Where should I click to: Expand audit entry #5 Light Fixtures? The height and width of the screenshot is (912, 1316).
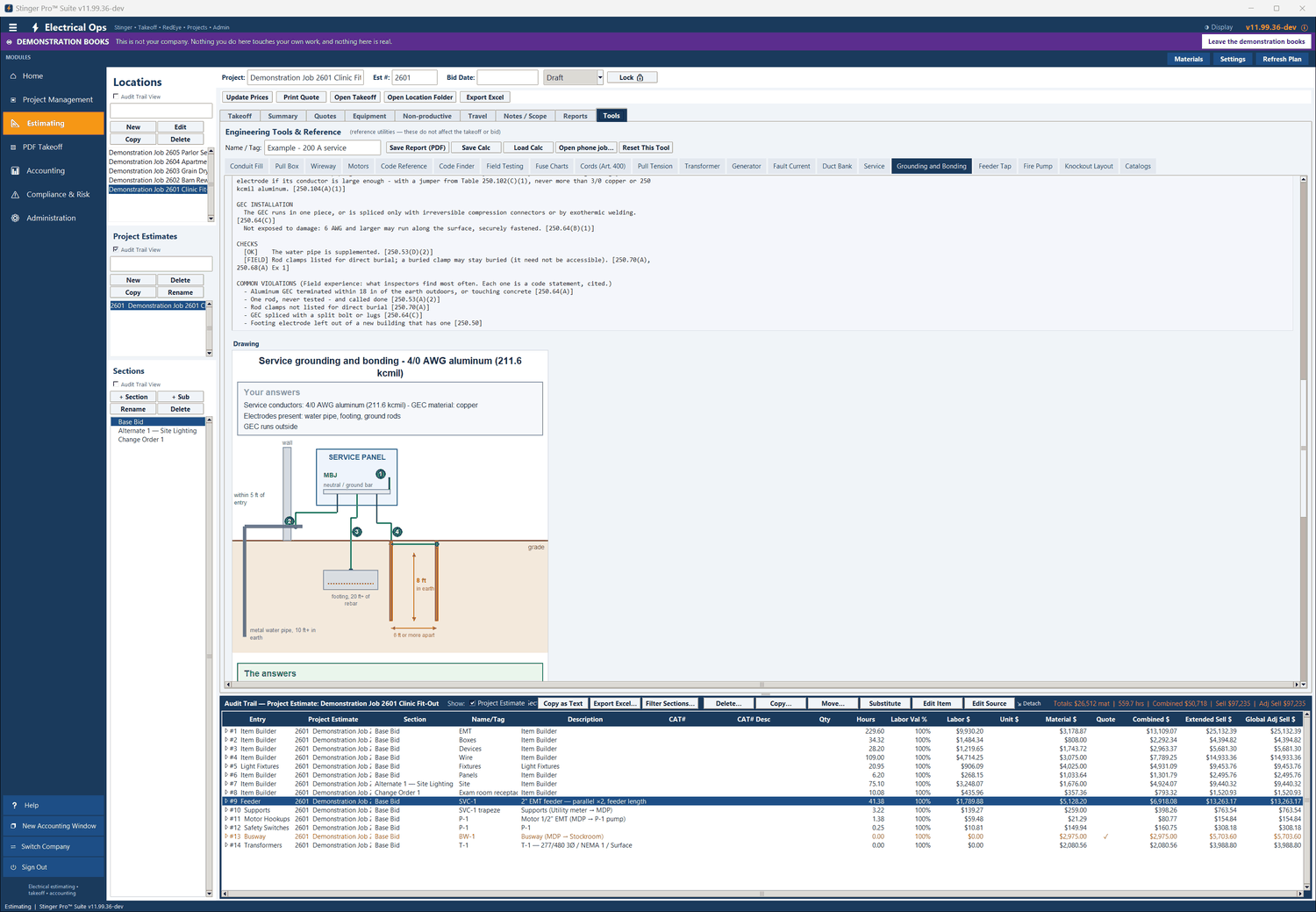tap(226, 766)
